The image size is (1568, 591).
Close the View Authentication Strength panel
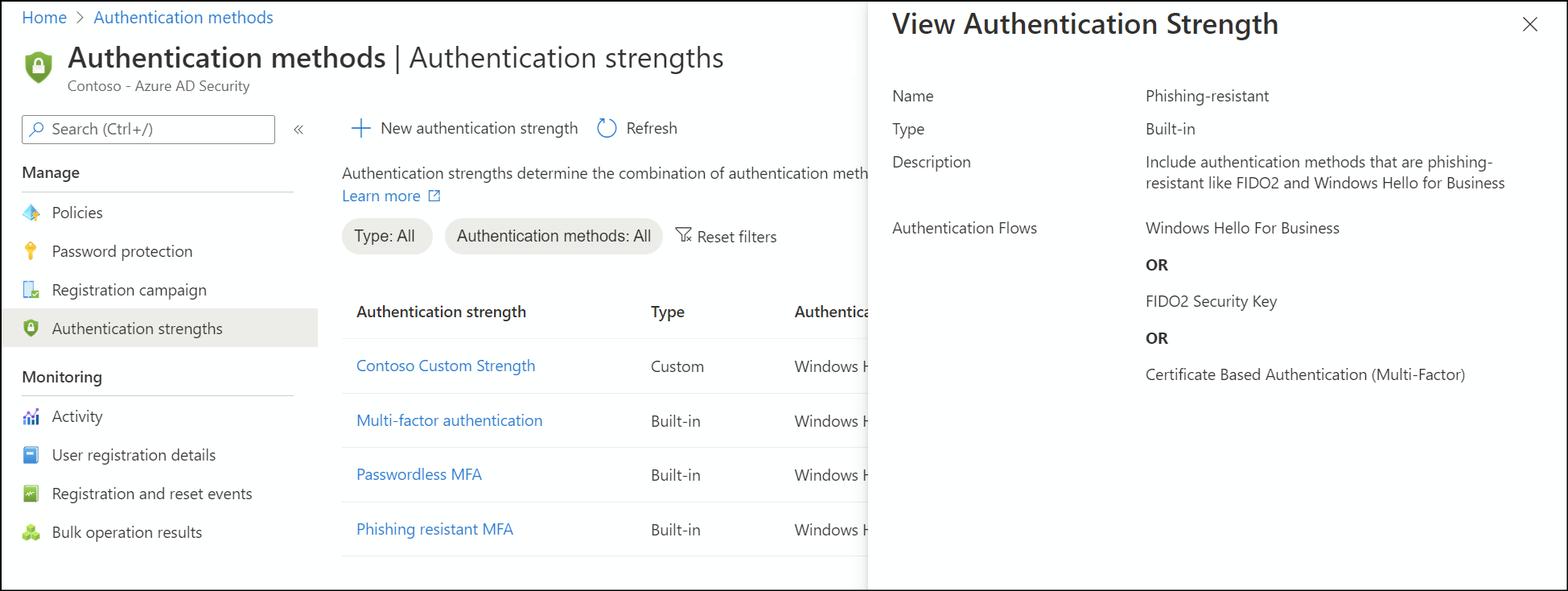click(x=1529, y=25)
